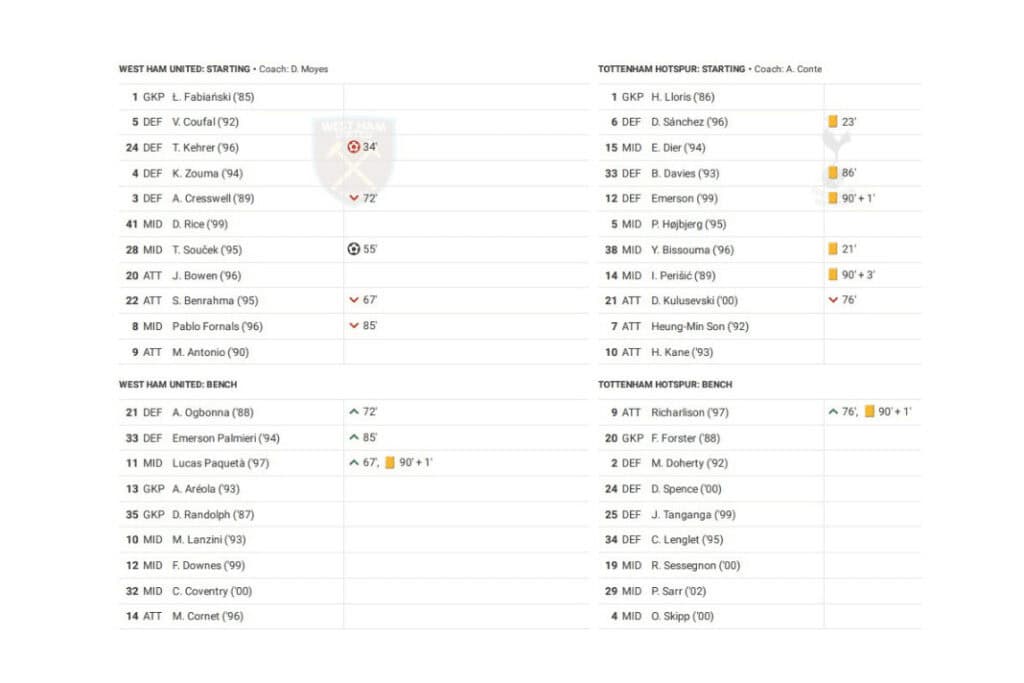Click the goal ball icon beside T. Souček

point(354,250)
